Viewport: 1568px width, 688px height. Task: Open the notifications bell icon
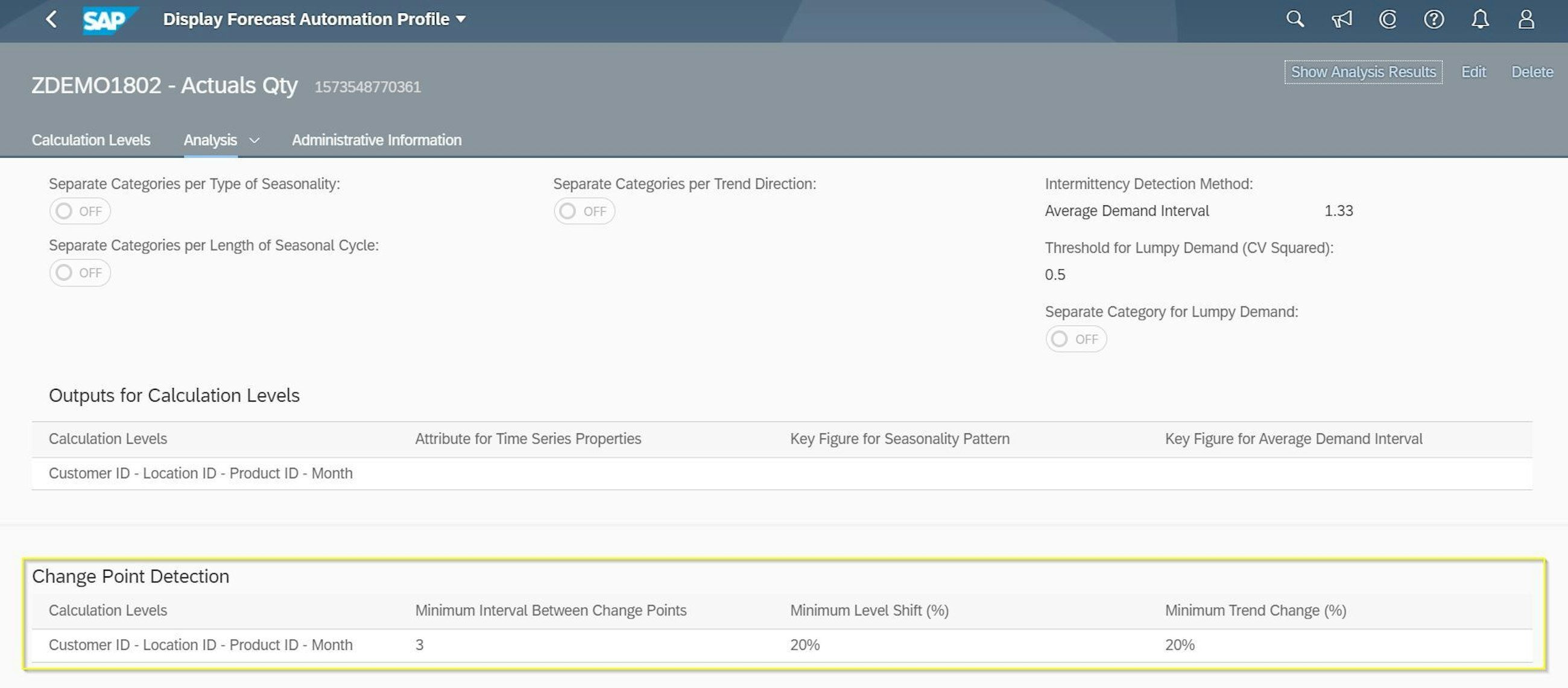(1480, 19)
